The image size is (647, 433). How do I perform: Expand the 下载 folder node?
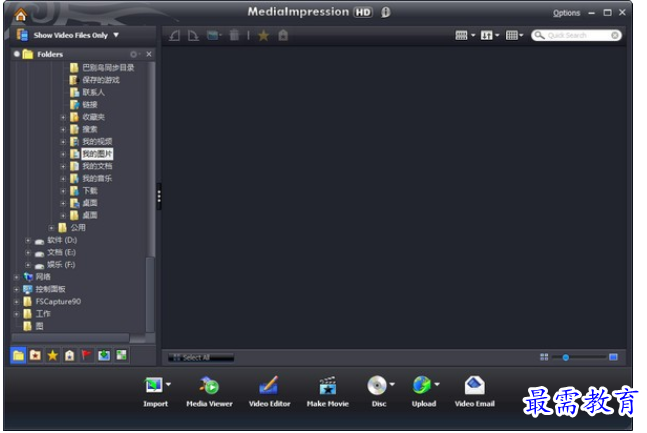tap(63, 191)
